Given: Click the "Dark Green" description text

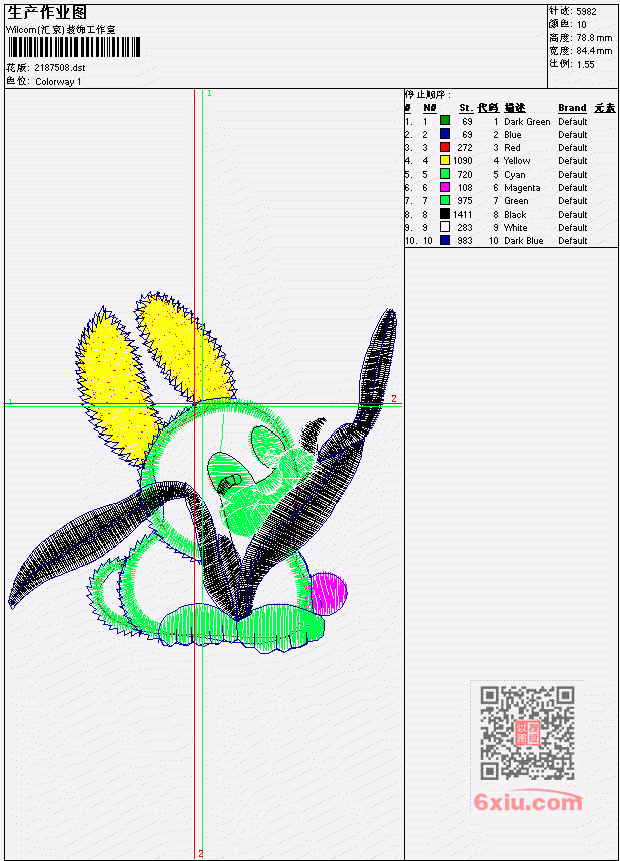Looking at the screenshot, I should pos(527,121).
